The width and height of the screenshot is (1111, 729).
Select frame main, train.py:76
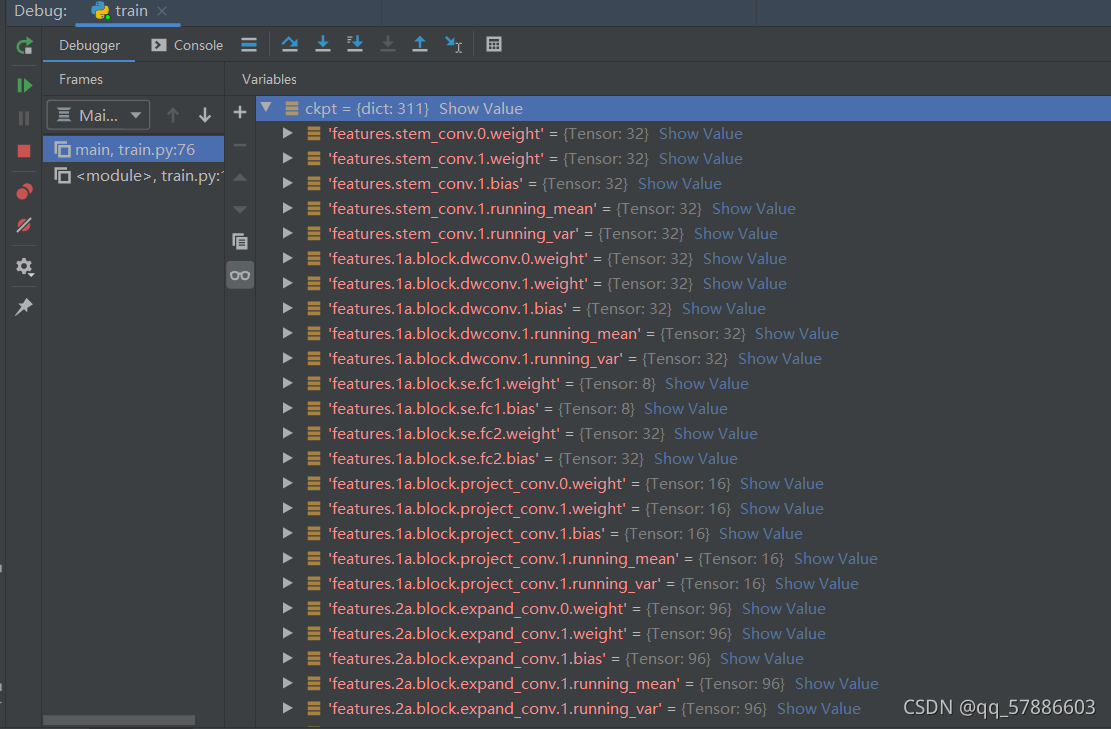point(134,149)
